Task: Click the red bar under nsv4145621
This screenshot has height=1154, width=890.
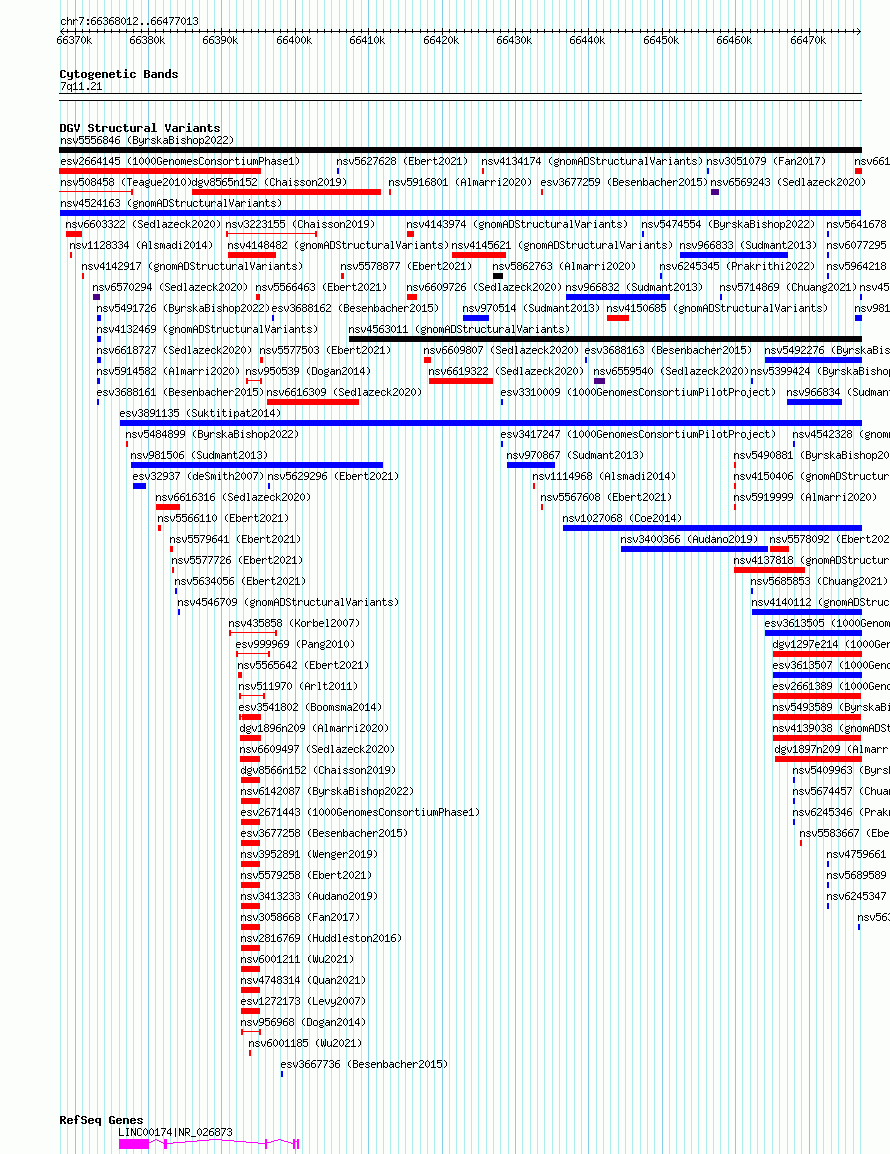Action: pos(478,255)
